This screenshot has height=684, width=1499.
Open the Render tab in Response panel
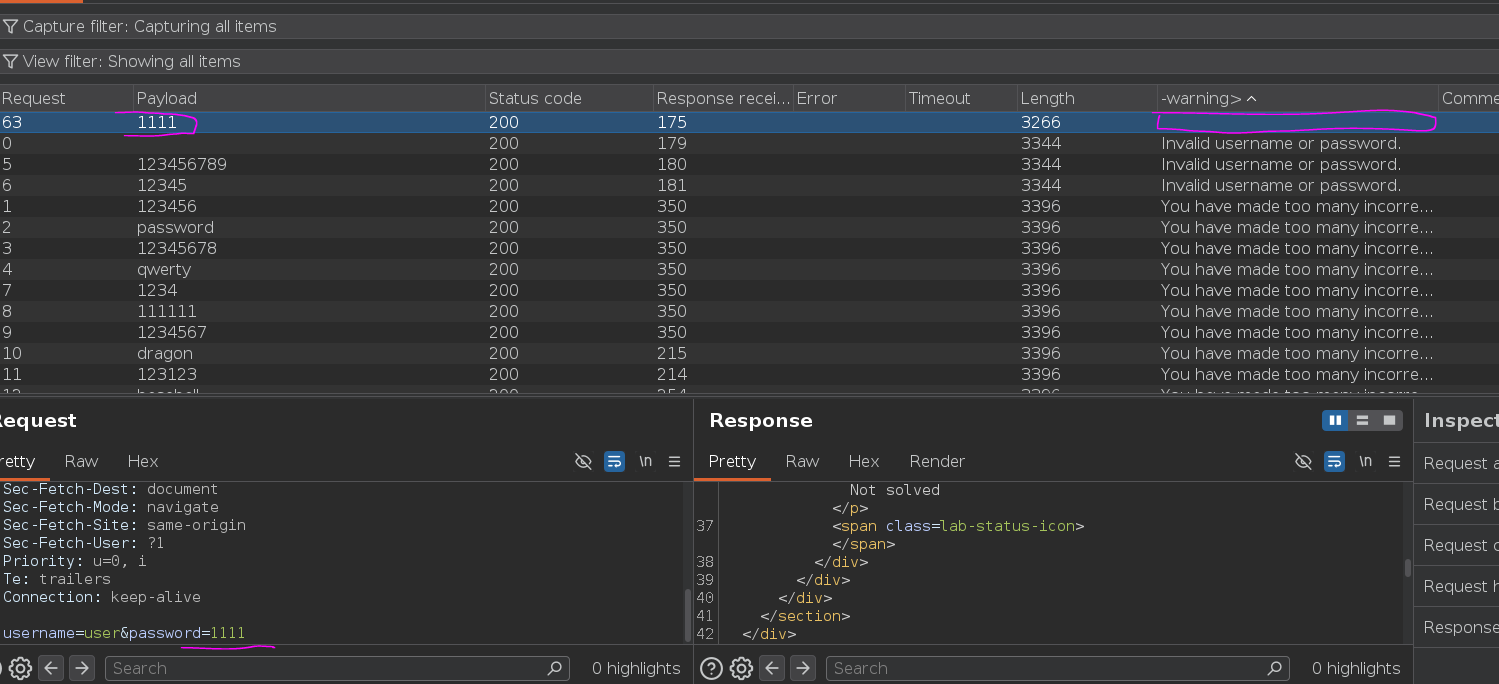point(937,461)
